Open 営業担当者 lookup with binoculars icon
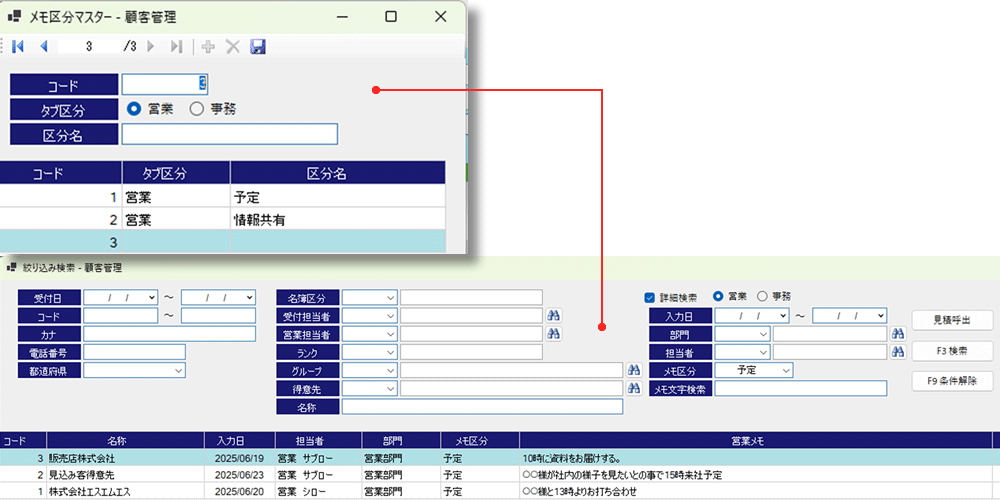 tap(554, 334)
